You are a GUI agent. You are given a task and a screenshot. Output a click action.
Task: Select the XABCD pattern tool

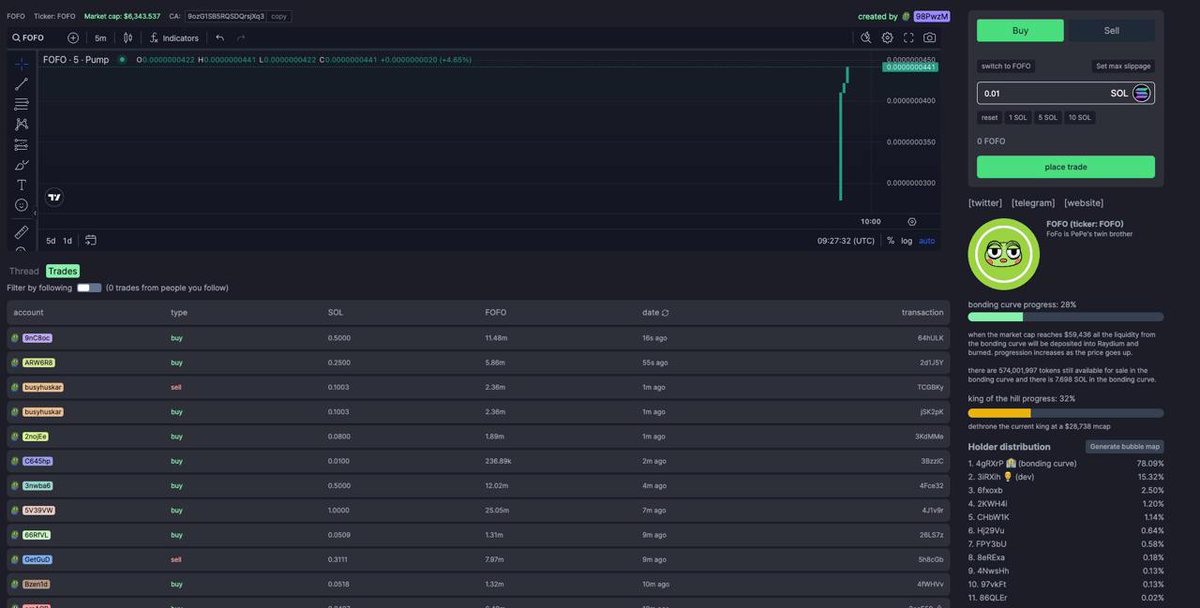[21, 124]
